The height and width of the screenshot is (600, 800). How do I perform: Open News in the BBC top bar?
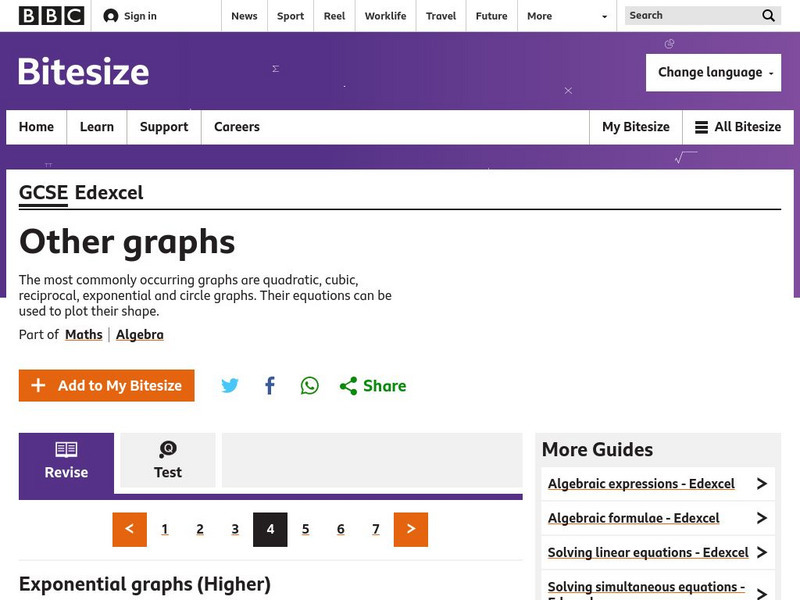pyautogui.click(x=244, y=16)
